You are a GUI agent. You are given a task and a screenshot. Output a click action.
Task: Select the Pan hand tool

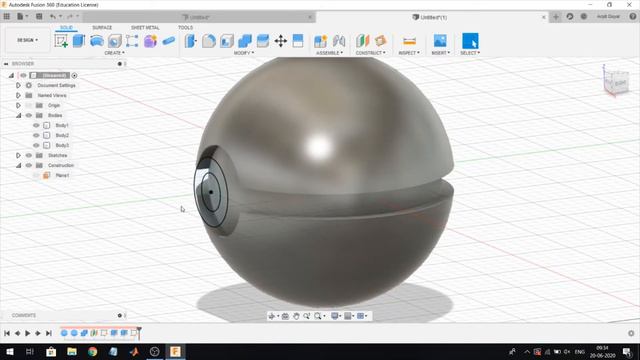(296, 316)
